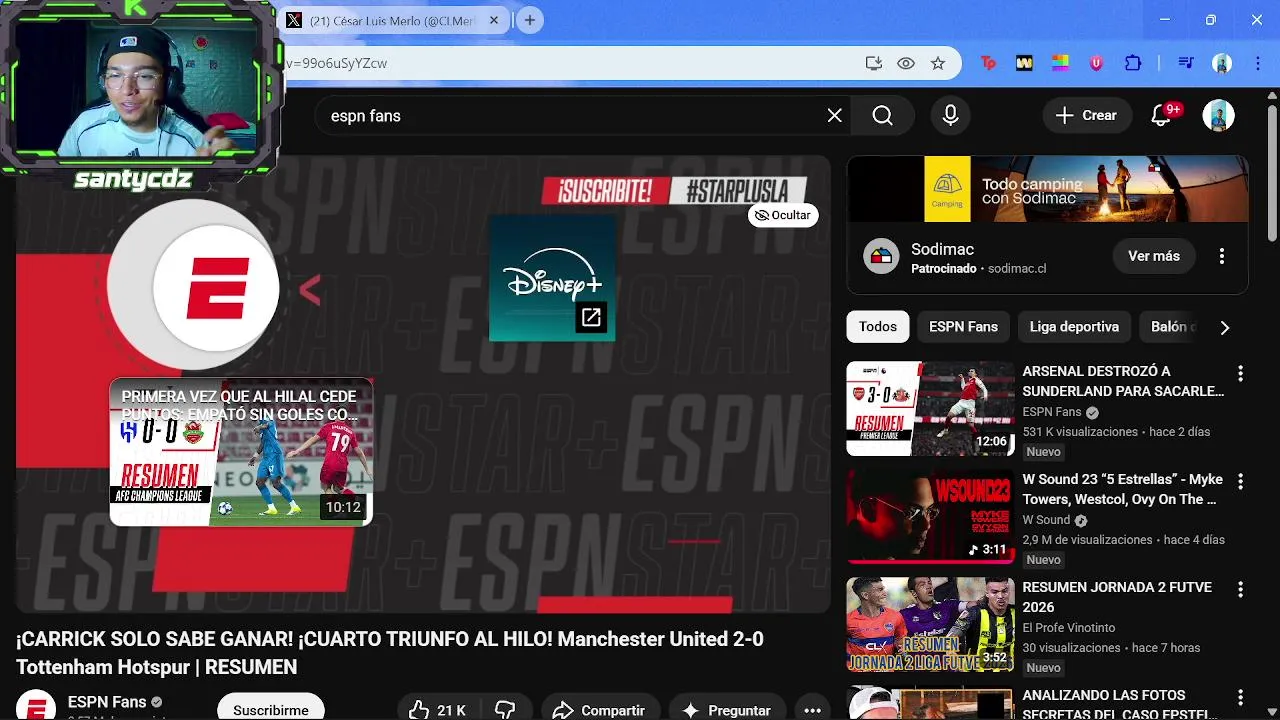Screen dimensions: 1280x720
Task: Click the Preguntar button
Action: tap(727, 709)
